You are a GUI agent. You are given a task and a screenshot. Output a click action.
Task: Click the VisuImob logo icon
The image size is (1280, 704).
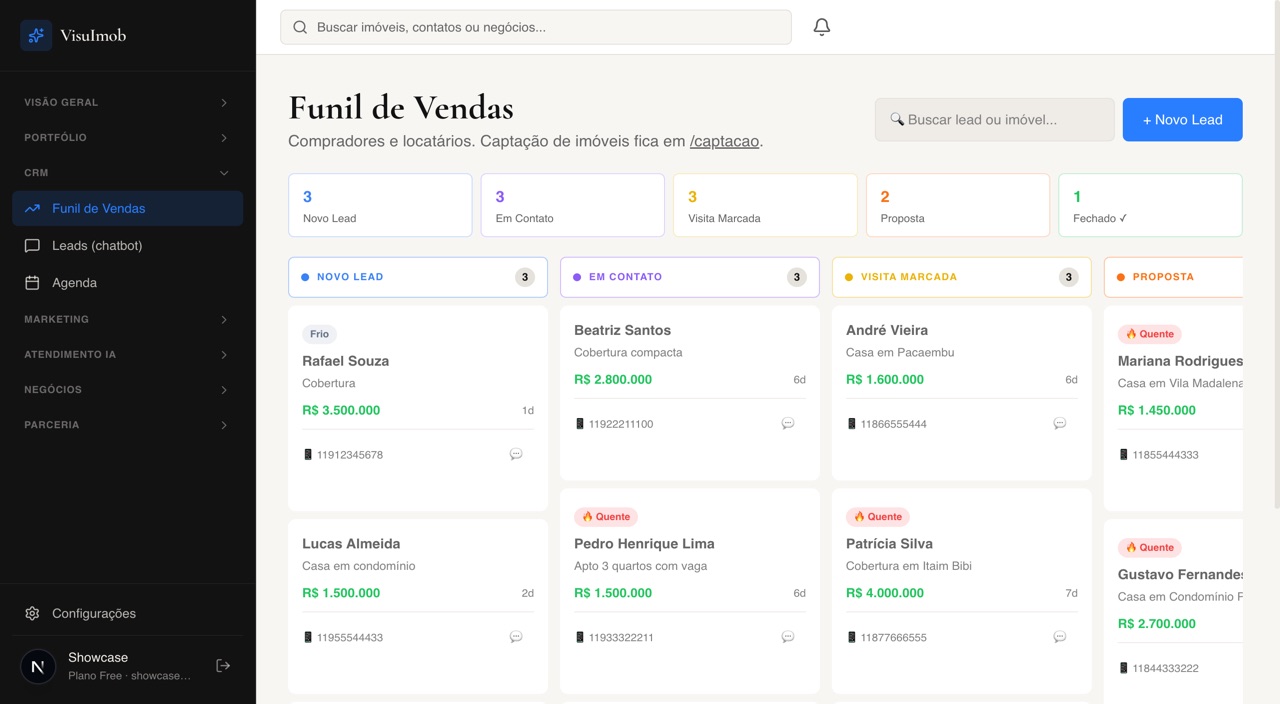[36, 36]
